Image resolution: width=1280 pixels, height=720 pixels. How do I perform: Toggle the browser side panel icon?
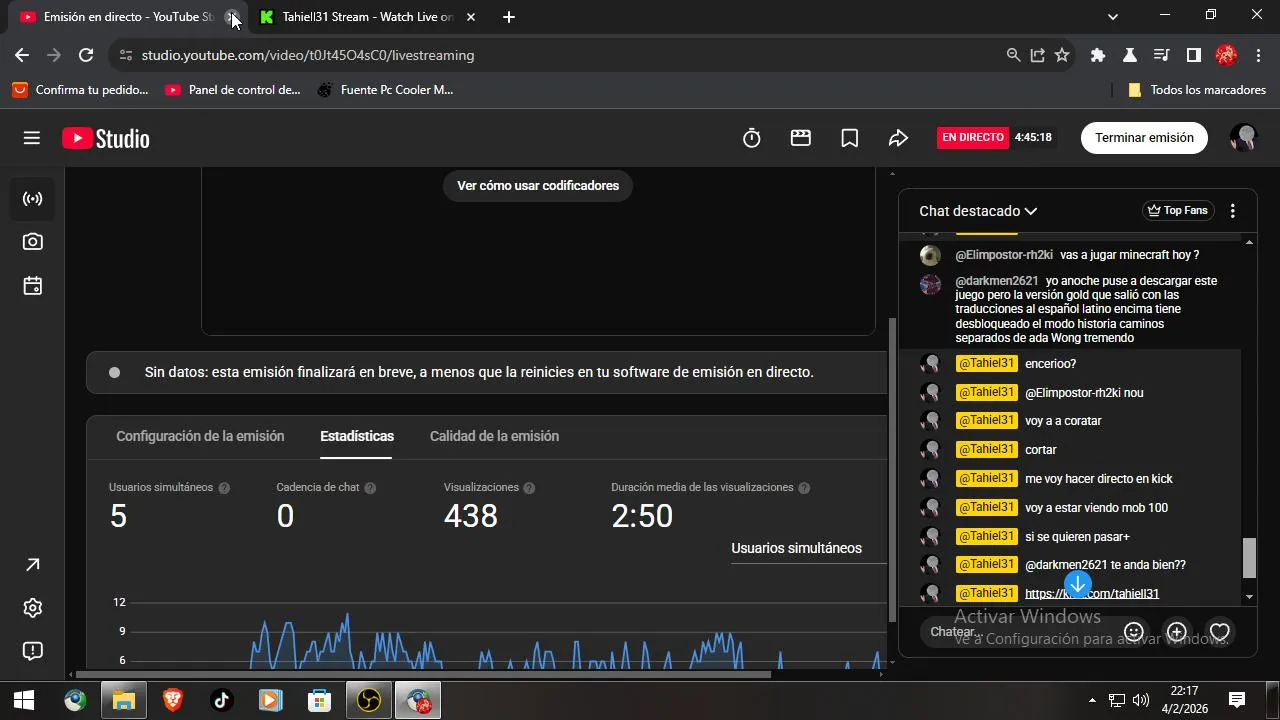[1193, 55]
